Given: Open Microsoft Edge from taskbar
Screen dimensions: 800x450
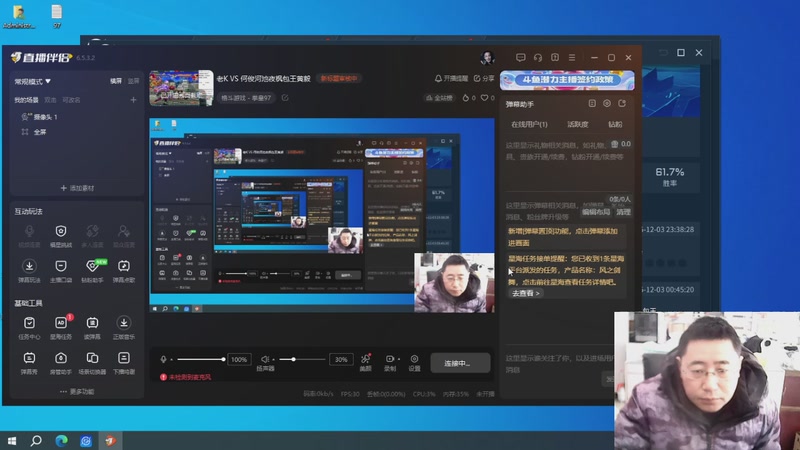Looking at the screenshot, I should point(61,440).
